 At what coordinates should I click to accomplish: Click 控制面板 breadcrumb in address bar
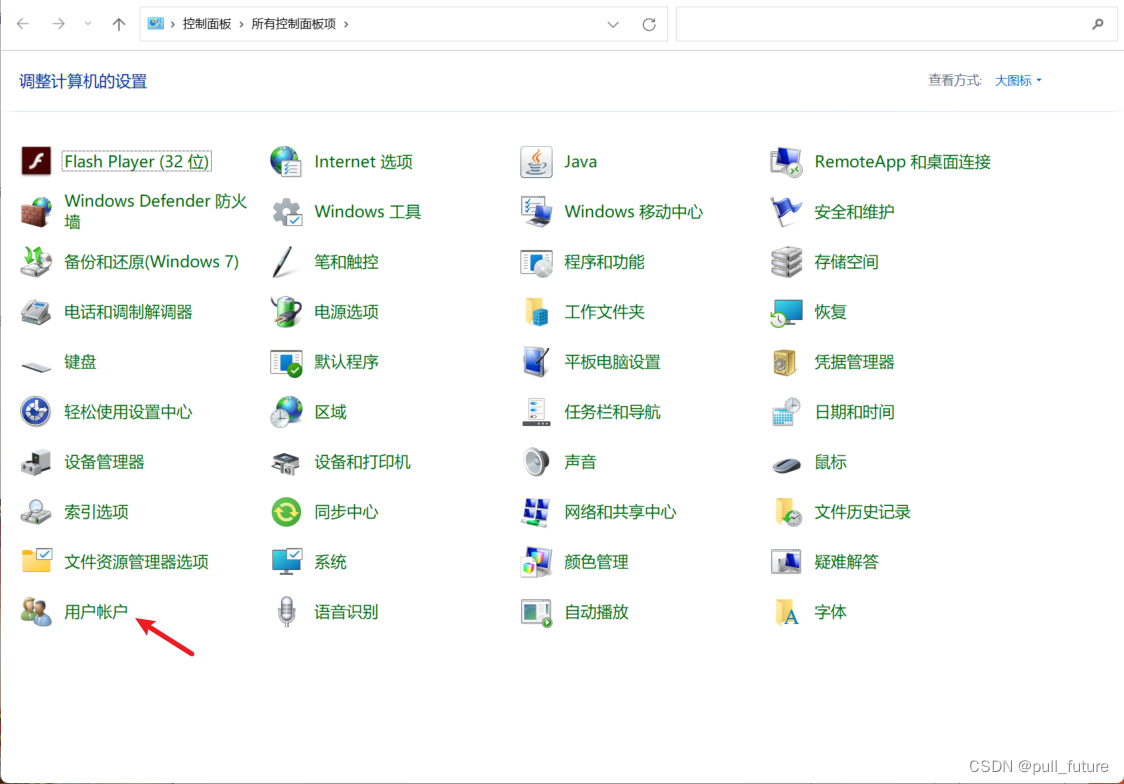click(206, 24)
